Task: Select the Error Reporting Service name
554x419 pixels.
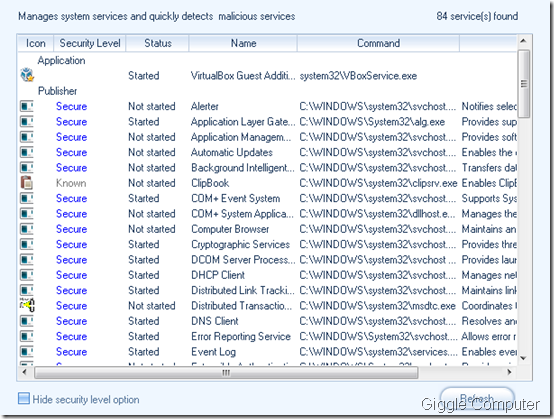Action: 241,336
